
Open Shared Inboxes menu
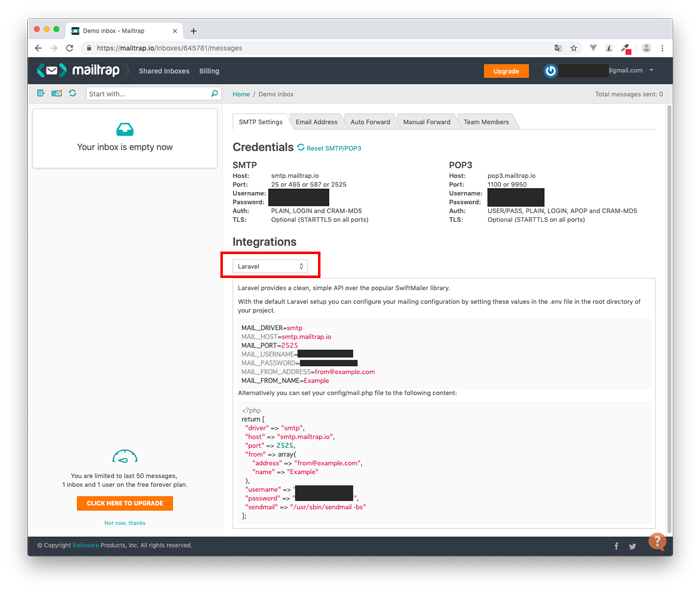tap(164, 71)
